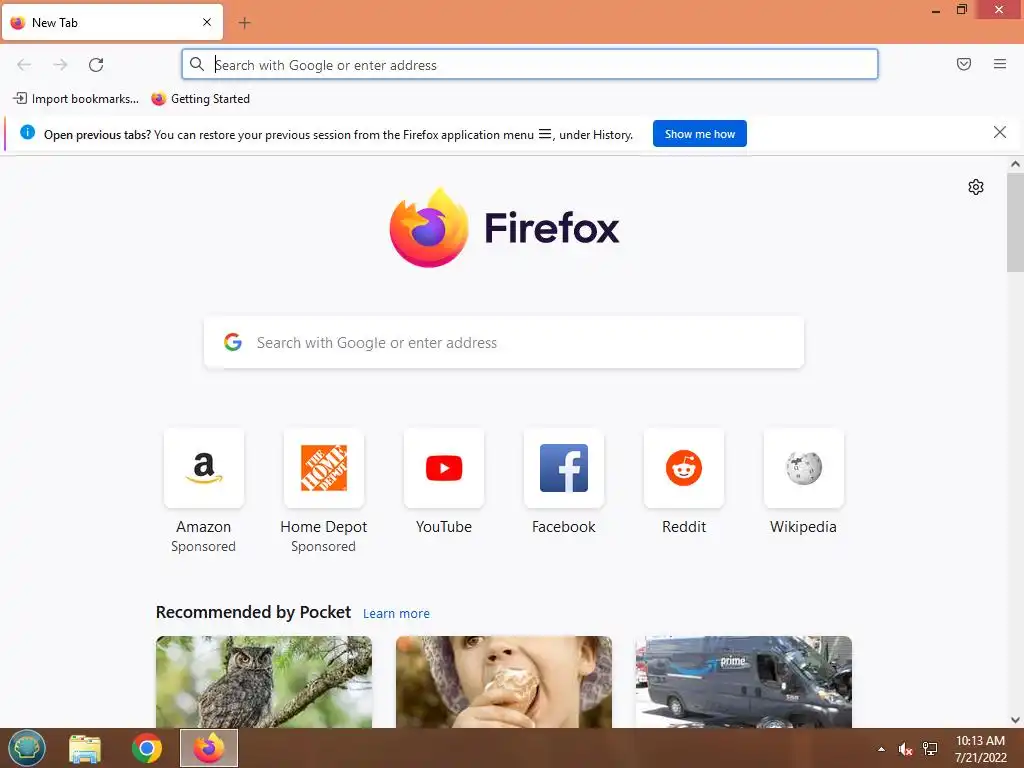Image resolution: width=1024 pixels, height=768 pixels.
Task: Open the ice cream child story thumbnail
Action: coord(504,682)
